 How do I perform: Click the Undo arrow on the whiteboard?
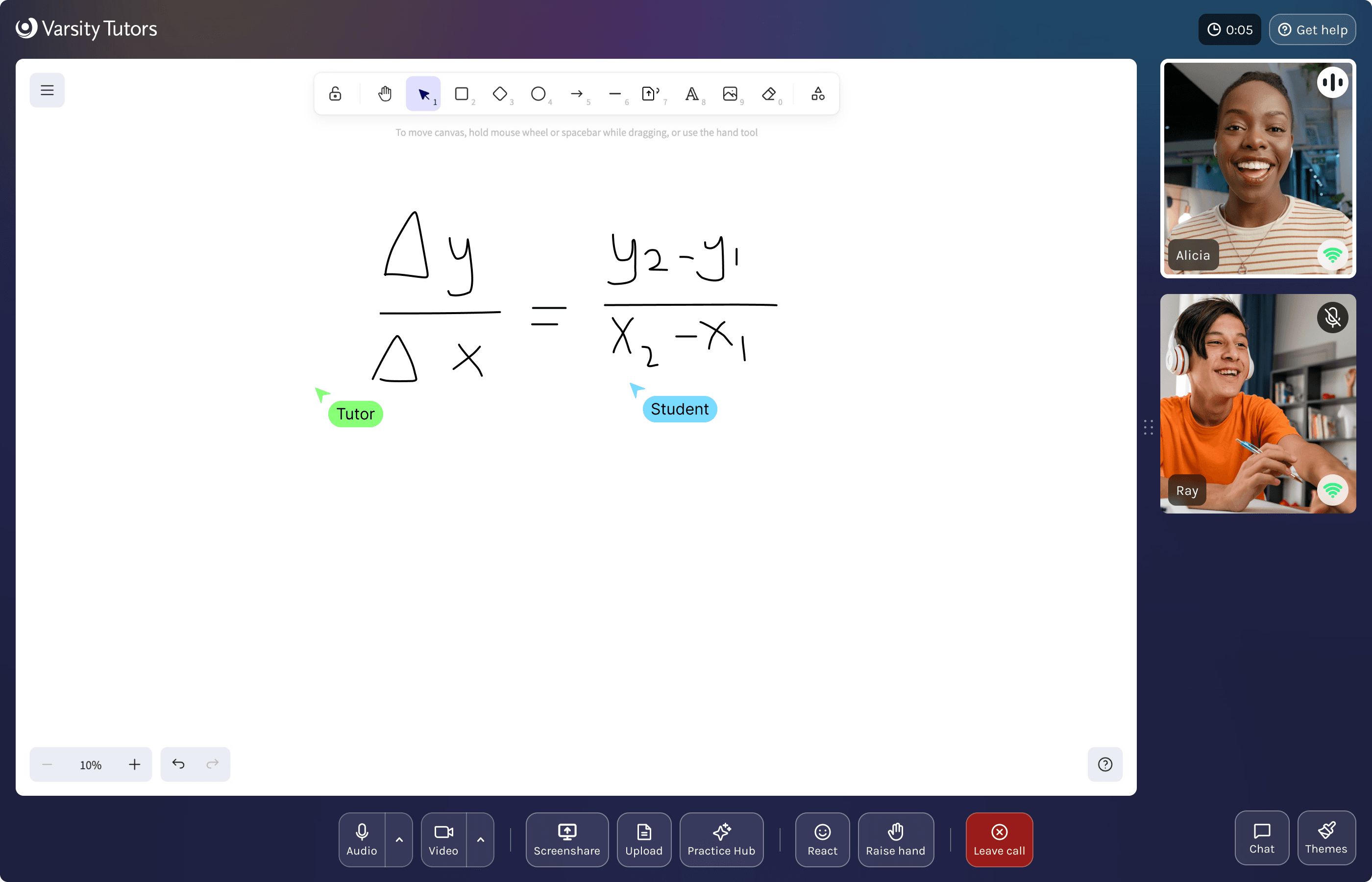click(178, 763)
